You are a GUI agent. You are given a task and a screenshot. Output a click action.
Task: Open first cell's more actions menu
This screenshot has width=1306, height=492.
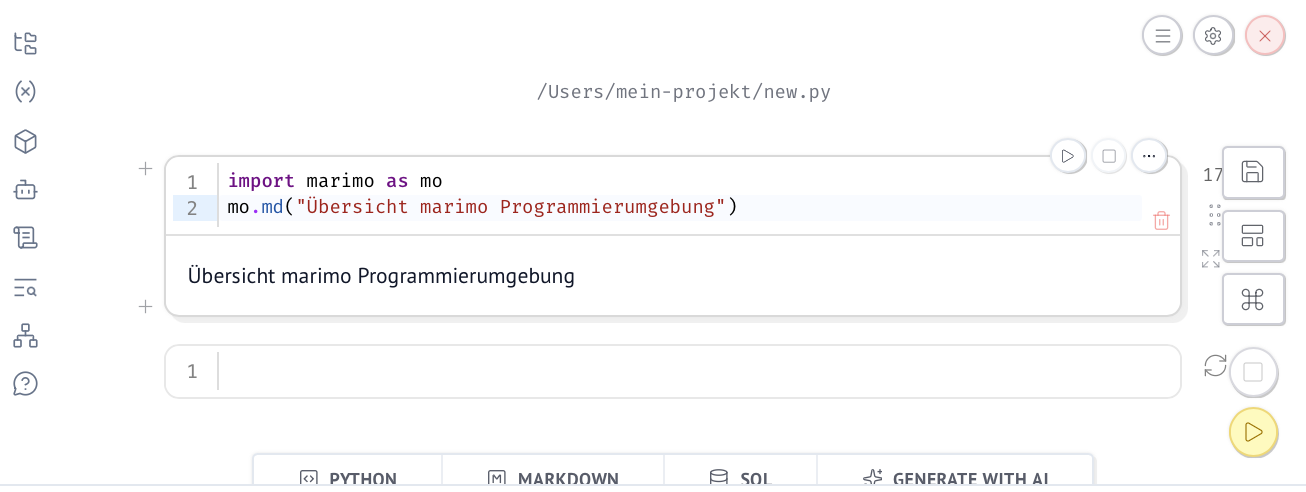1149,156
